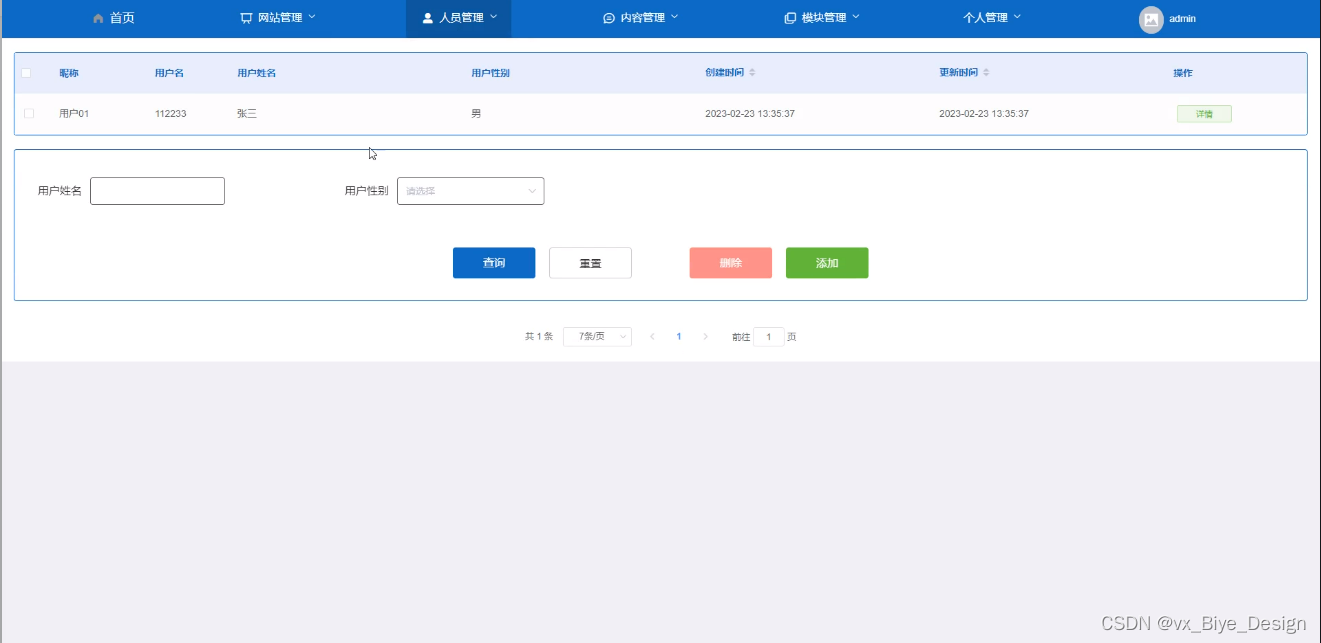Expand the 人员管理 menu chevron
This screenshot has height=643, width=1321.
point(493,17)
